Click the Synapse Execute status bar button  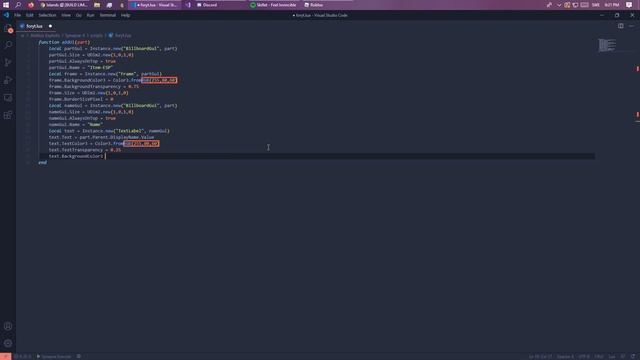[x=53, y=356]
